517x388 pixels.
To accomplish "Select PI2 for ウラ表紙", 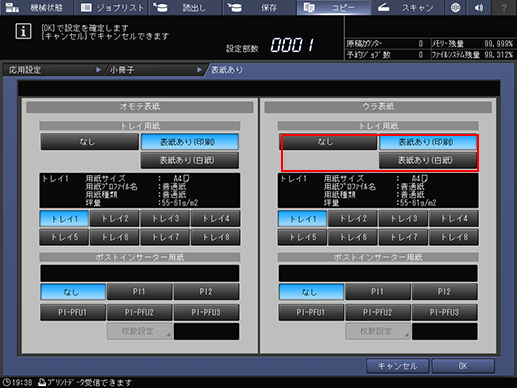I will coord(445,292).
